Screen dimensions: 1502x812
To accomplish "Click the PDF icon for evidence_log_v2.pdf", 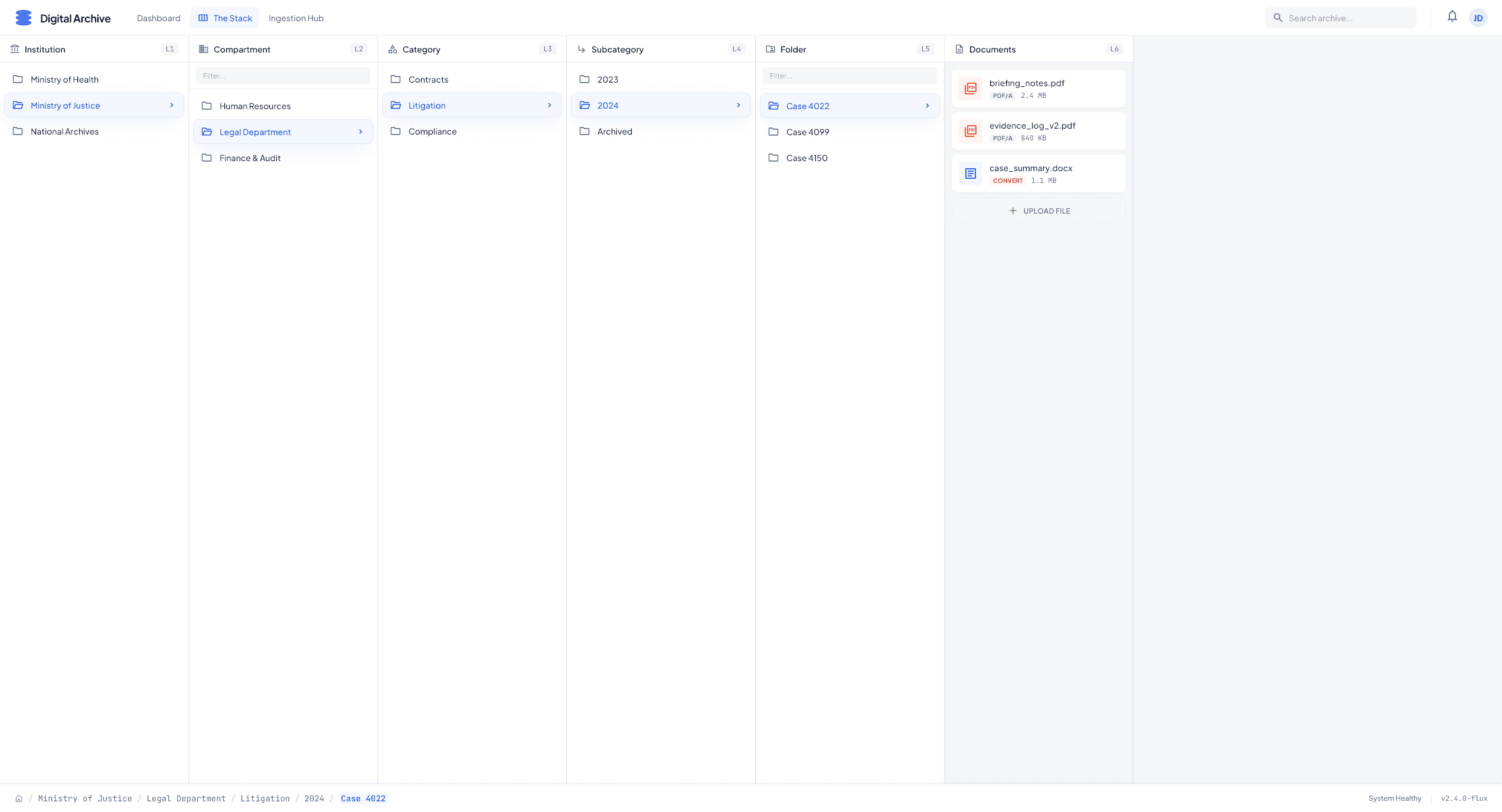I will pos(970,131).
